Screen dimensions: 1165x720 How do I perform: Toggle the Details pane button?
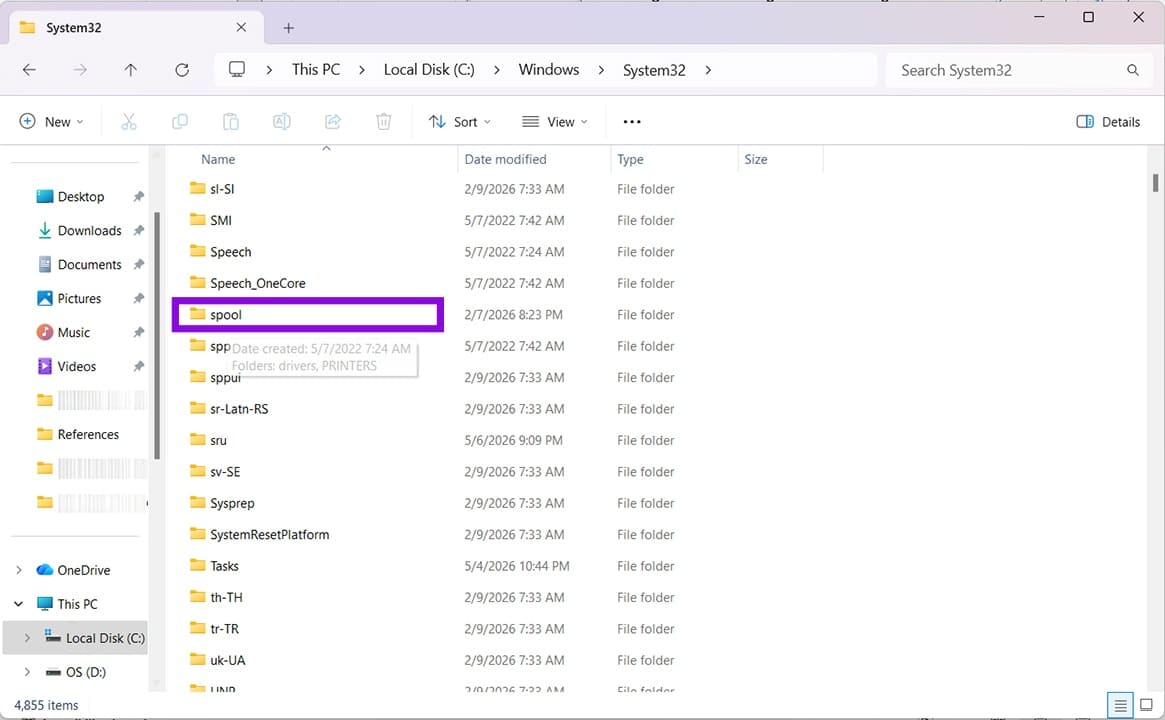point(1108,122)
